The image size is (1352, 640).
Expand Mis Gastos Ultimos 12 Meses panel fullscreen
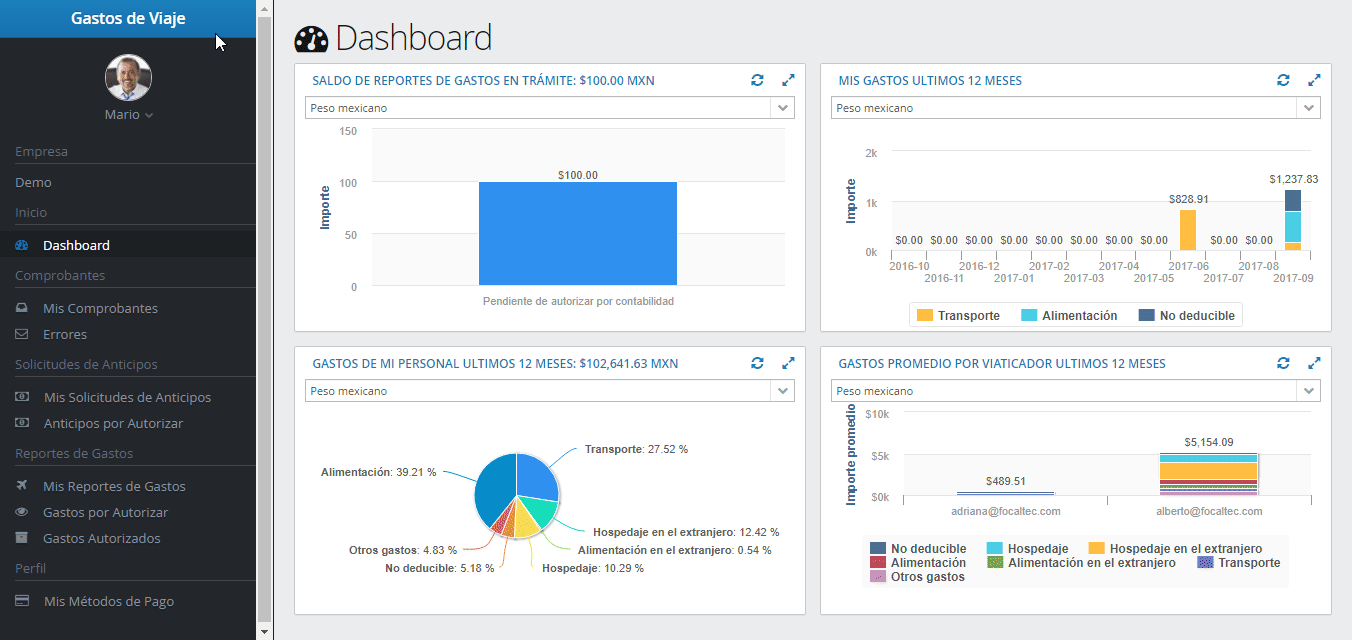click(1314, 80)
